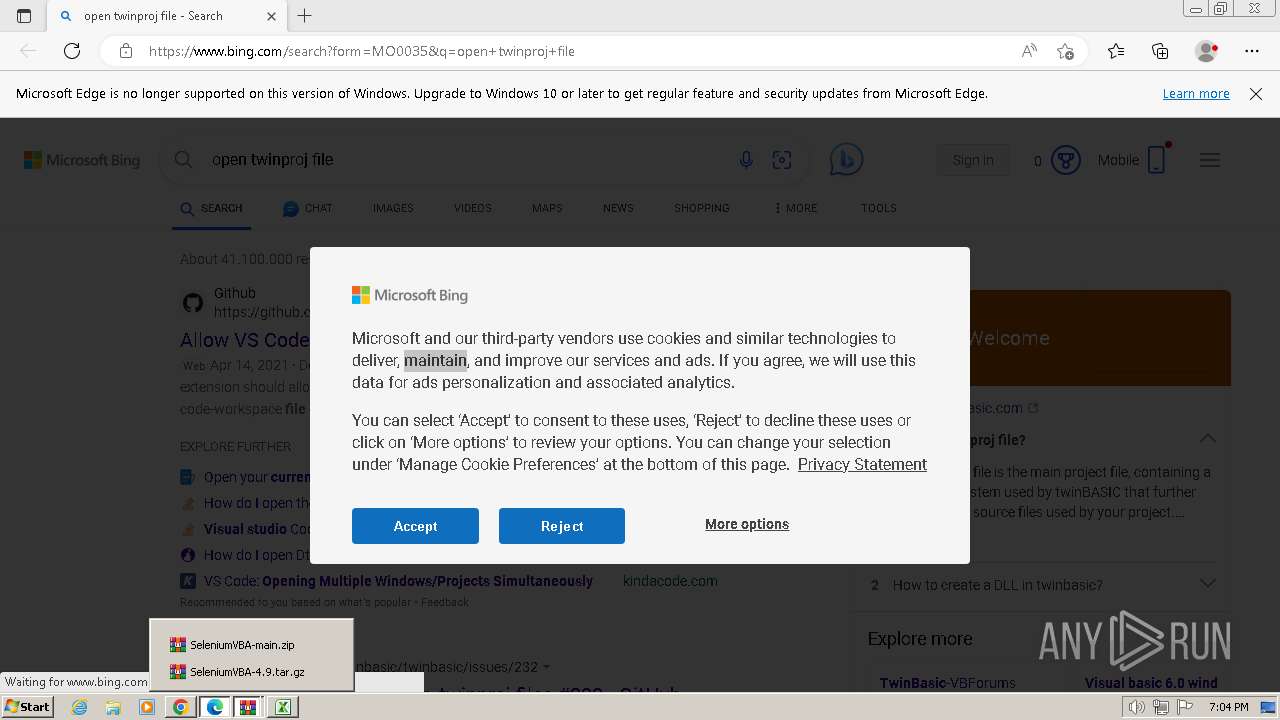
Task: Close the 'open twinproj file' tab
Action: (x=272, y=16)
